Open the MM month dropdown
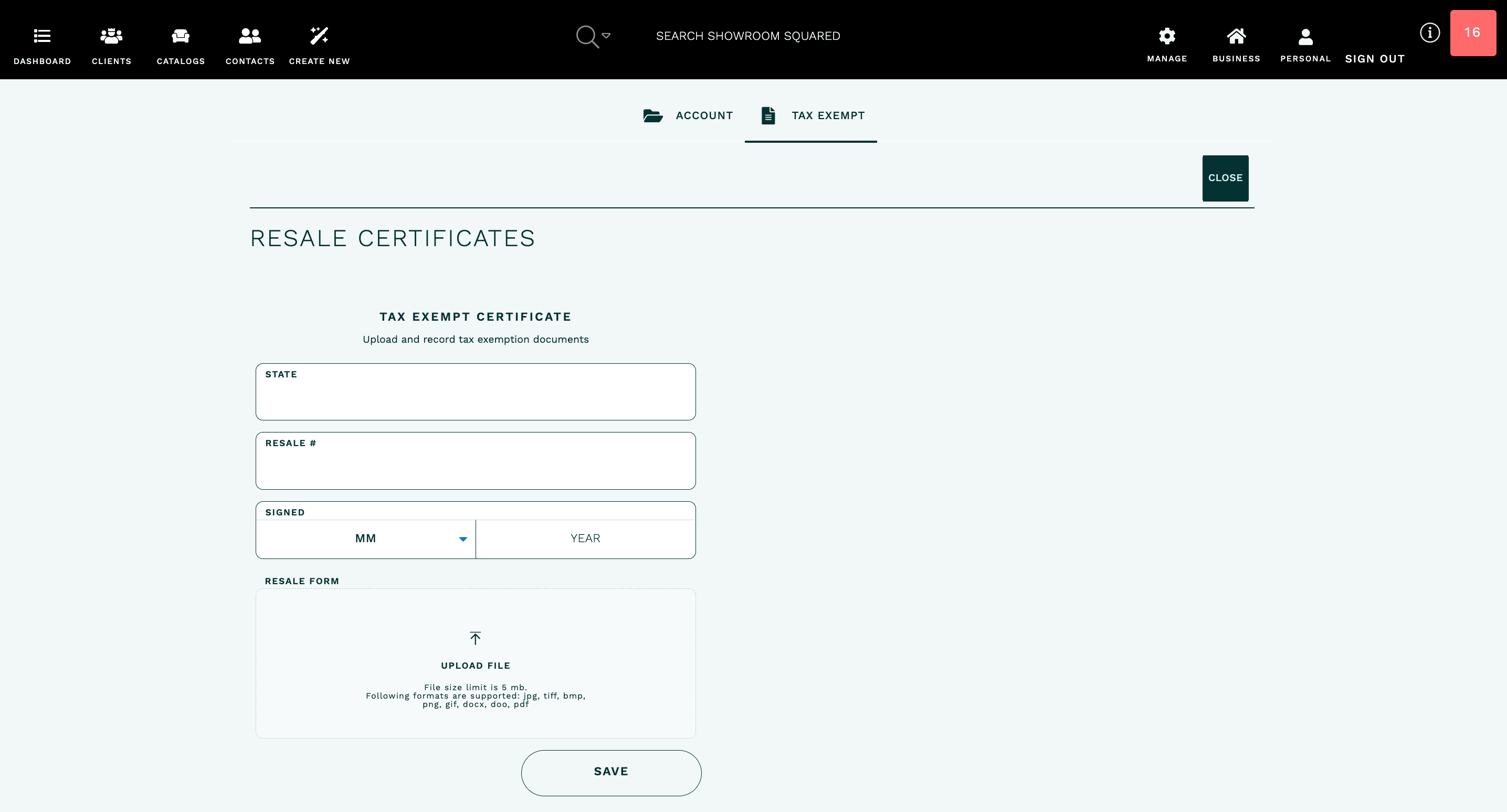 pos(366,539)
